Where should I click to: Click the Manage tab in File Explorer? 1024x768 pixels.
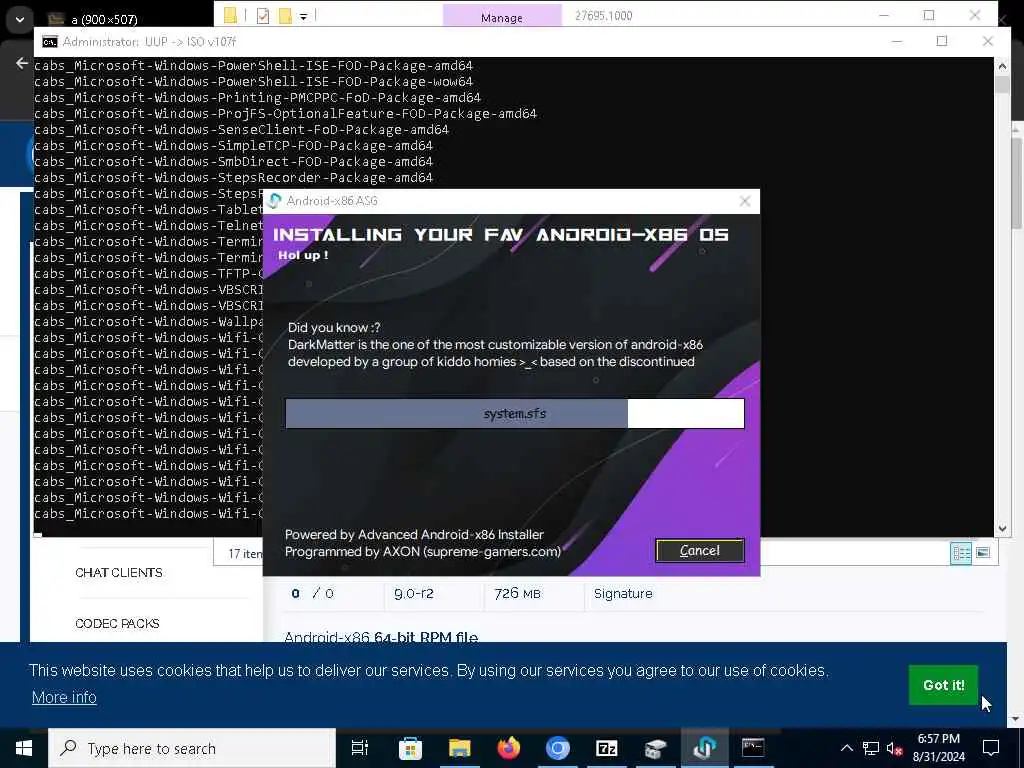[x=502, y=16]
